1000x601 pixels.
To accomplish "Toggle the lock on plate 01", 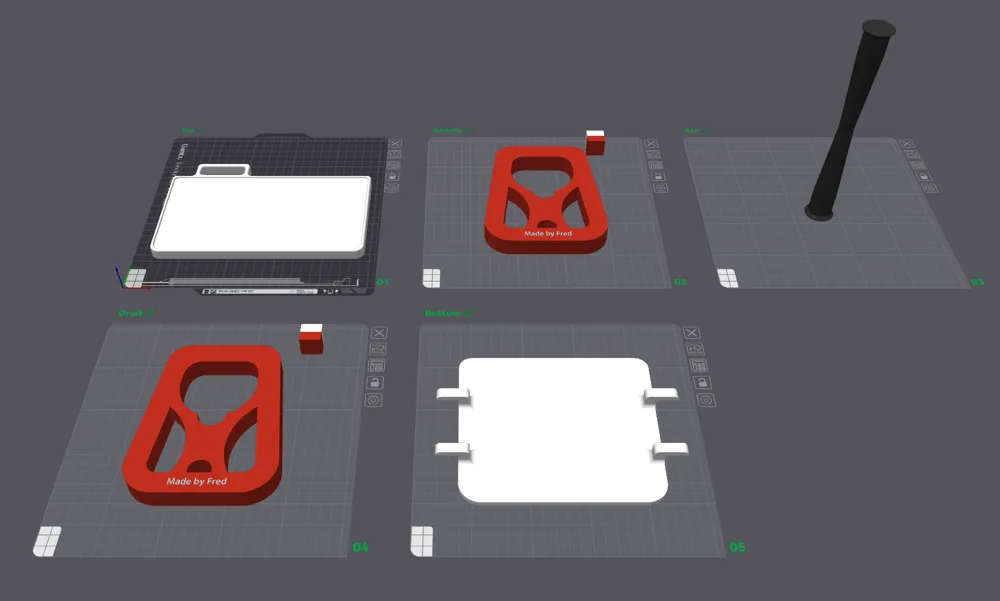I will pos(393,176).
